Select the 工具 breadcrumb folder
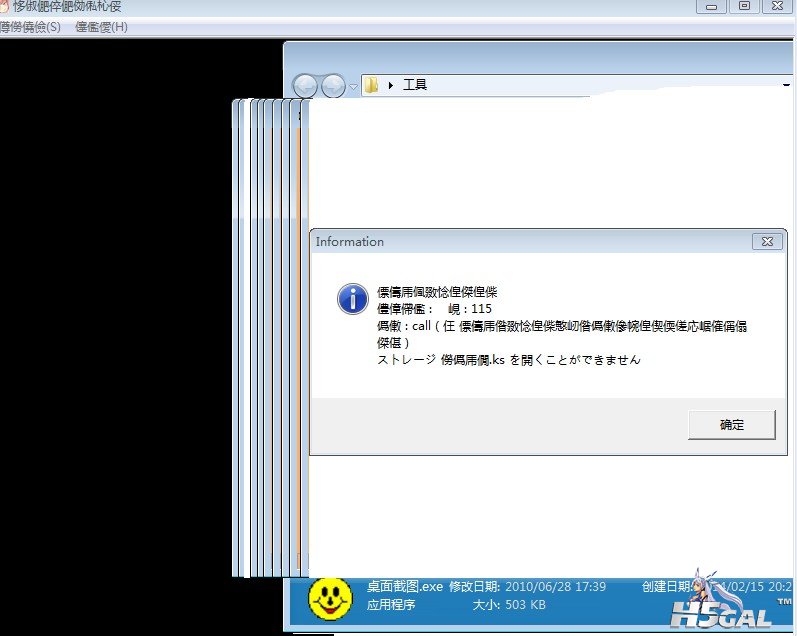This screenshot has height=636, width=797. click(415, 86)
